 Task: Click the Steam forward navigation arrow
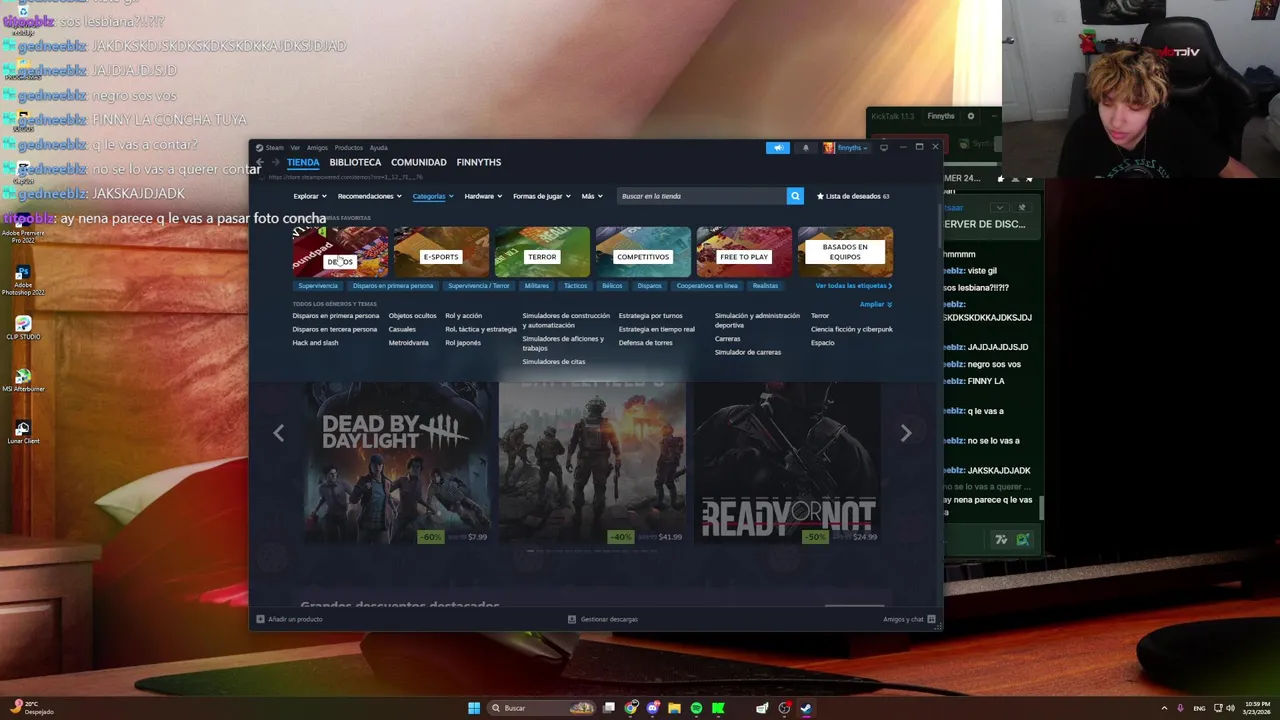coord(276,162)
